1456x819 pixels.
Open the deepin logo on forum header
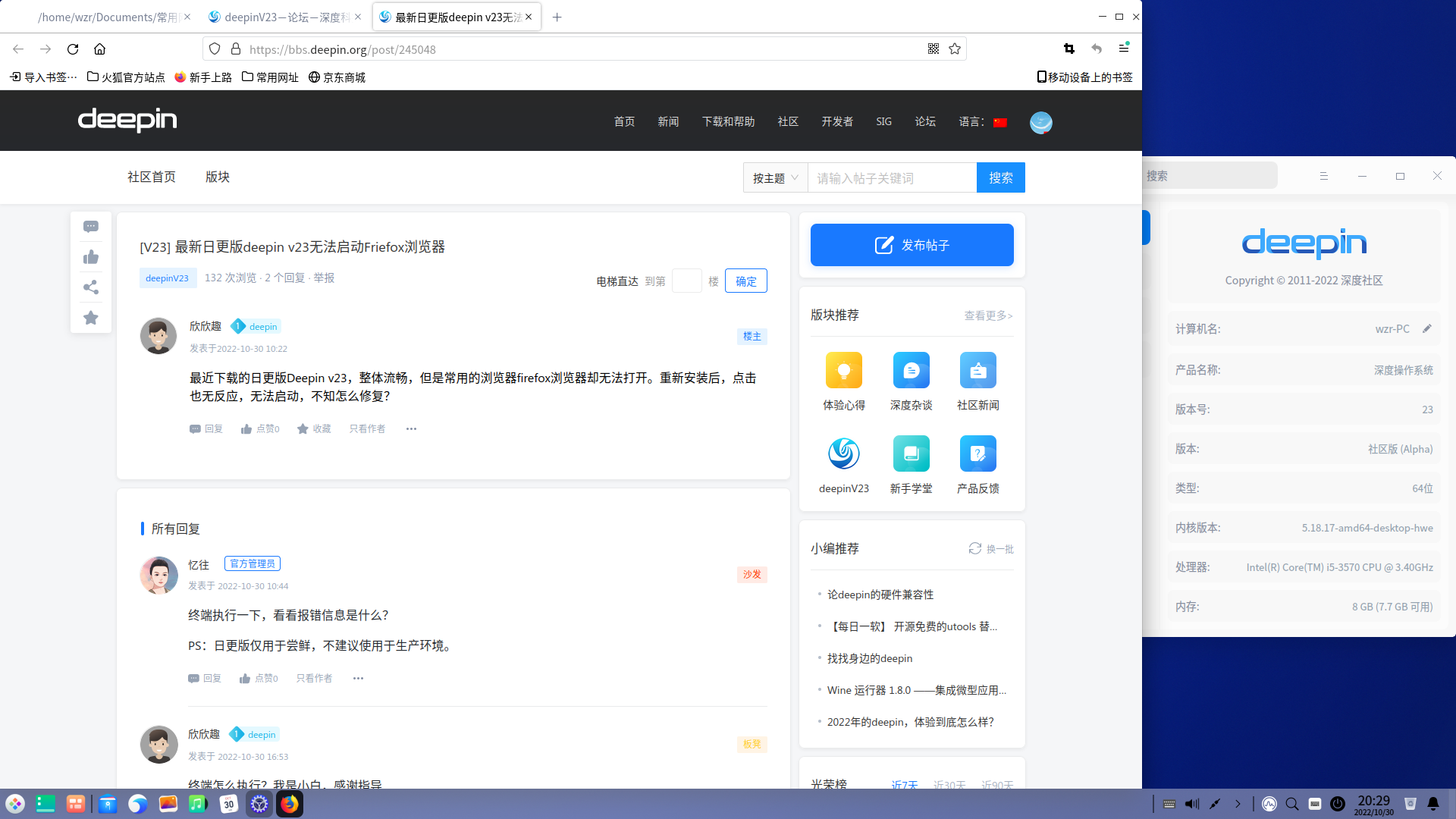coord(127,120)
